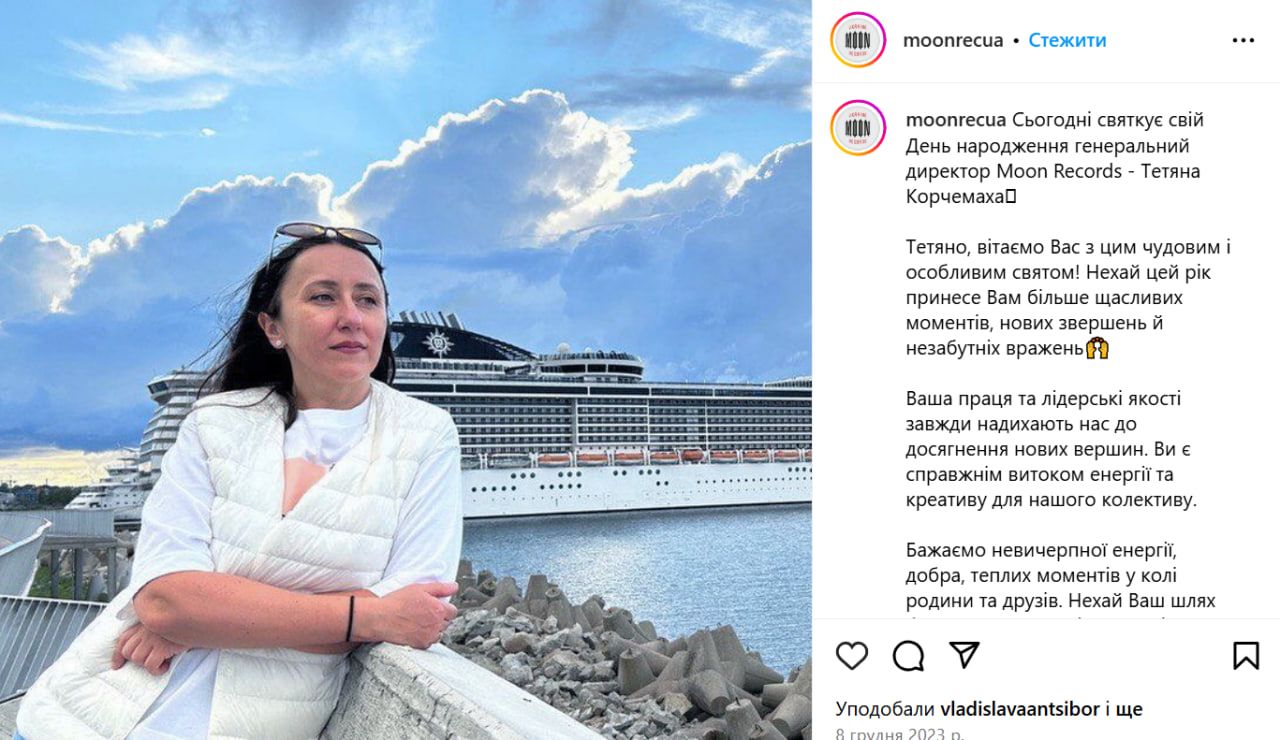Image resolution: width=1280 pixels, height=740 pixels.
Task: Open the vladislavaantsibor profile from the likes line
Action: pos(1020,710)
